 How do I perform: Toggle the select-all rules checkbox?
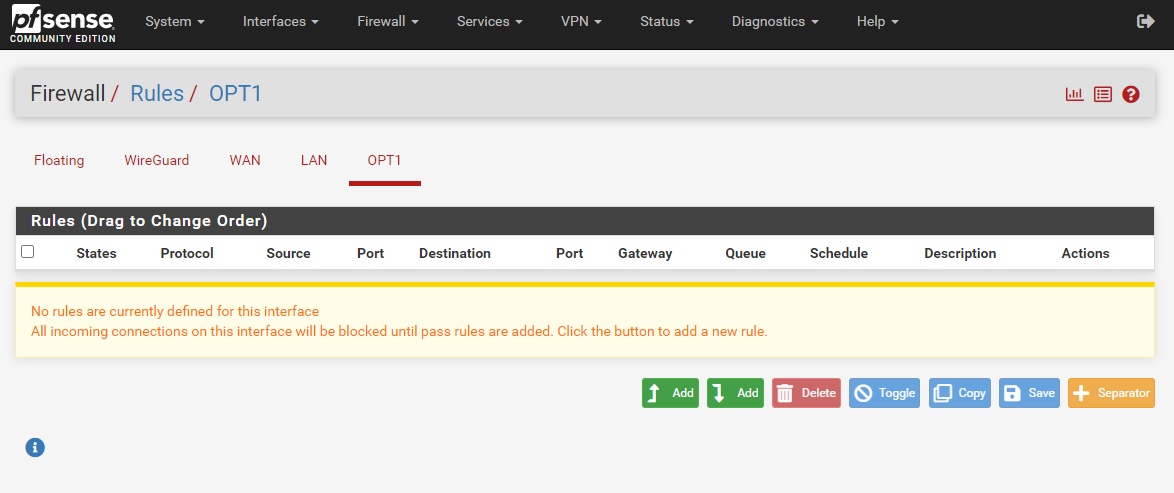point(28,252)
